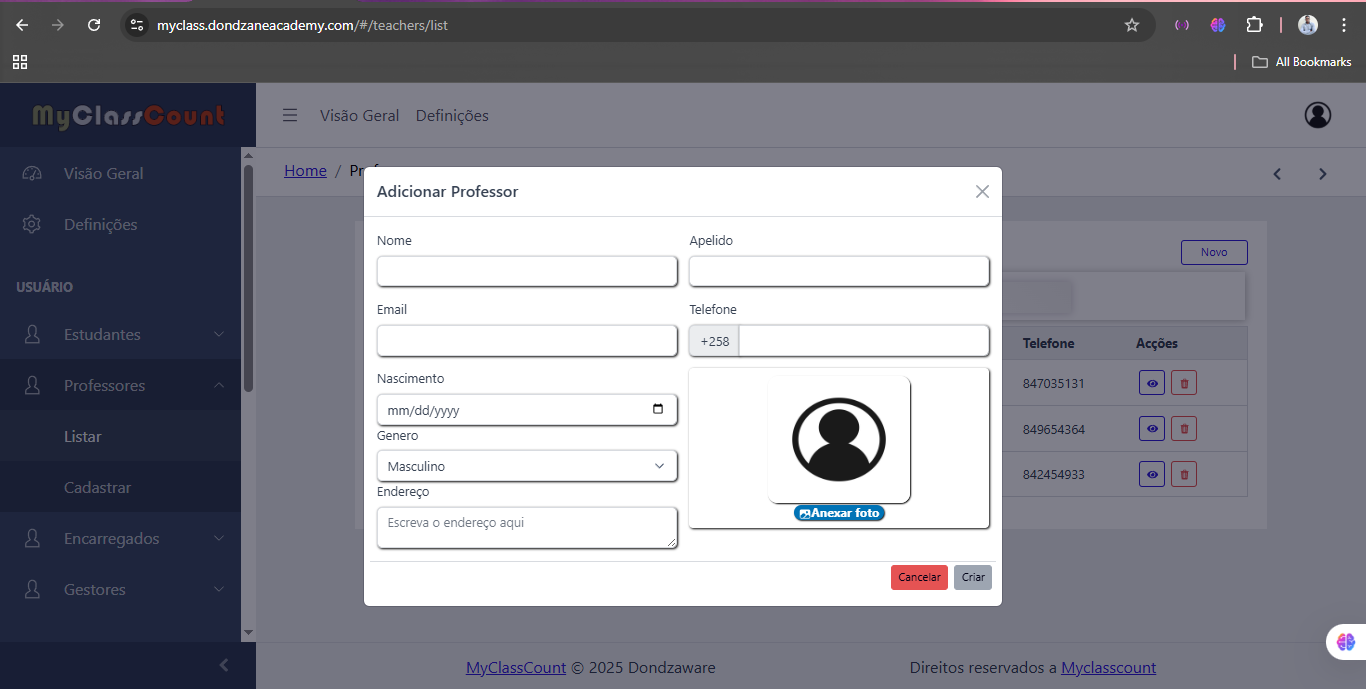This screenshot has height=689, width=1366.
Task: Select Cadastrar under Professores
Action: click(98, 487)
